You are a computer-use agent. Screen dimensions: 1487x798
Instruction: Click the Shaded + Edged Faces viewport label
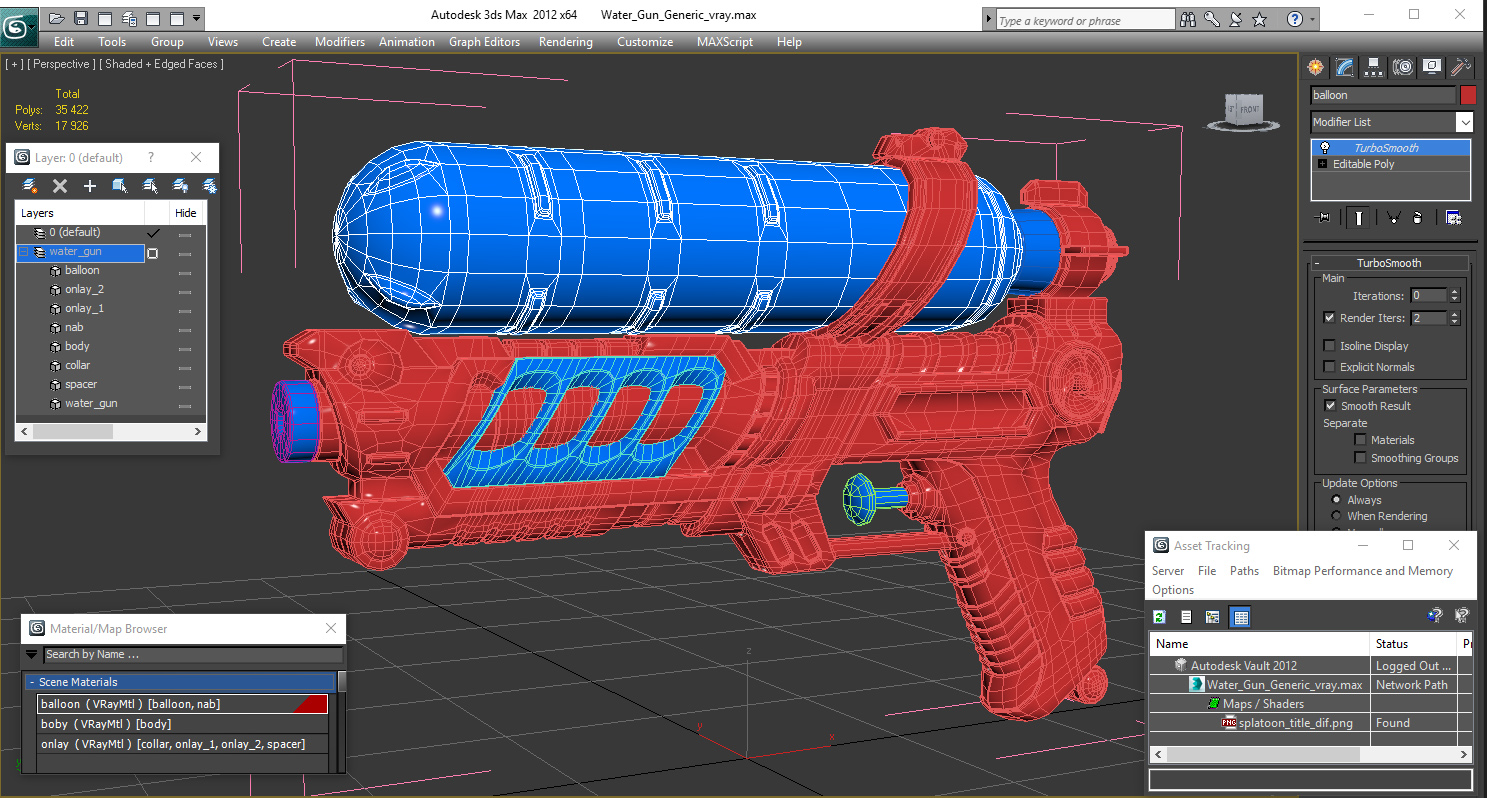(161, 64)
